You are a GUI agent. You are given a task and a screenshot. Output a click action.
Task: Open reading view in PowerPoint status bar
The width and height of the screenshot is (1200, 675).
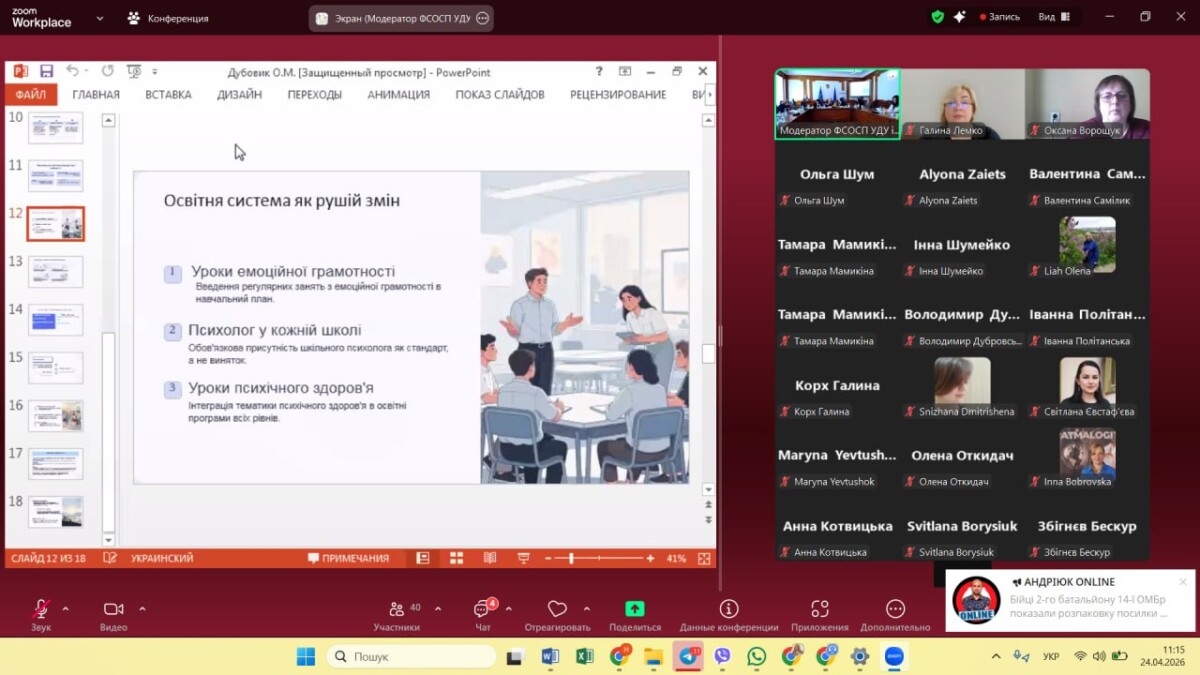490,558
